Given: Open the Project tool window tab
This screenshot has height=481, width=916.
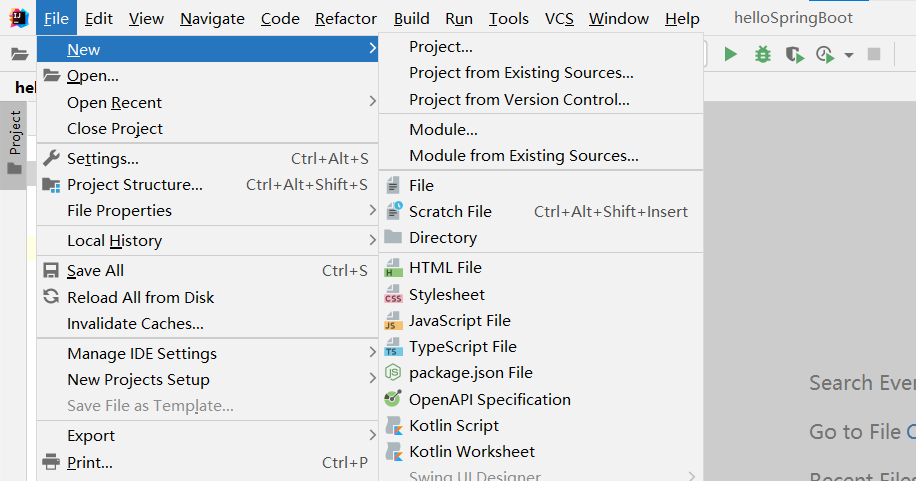Looking at the screenshot, I should (x=15, y=133).
